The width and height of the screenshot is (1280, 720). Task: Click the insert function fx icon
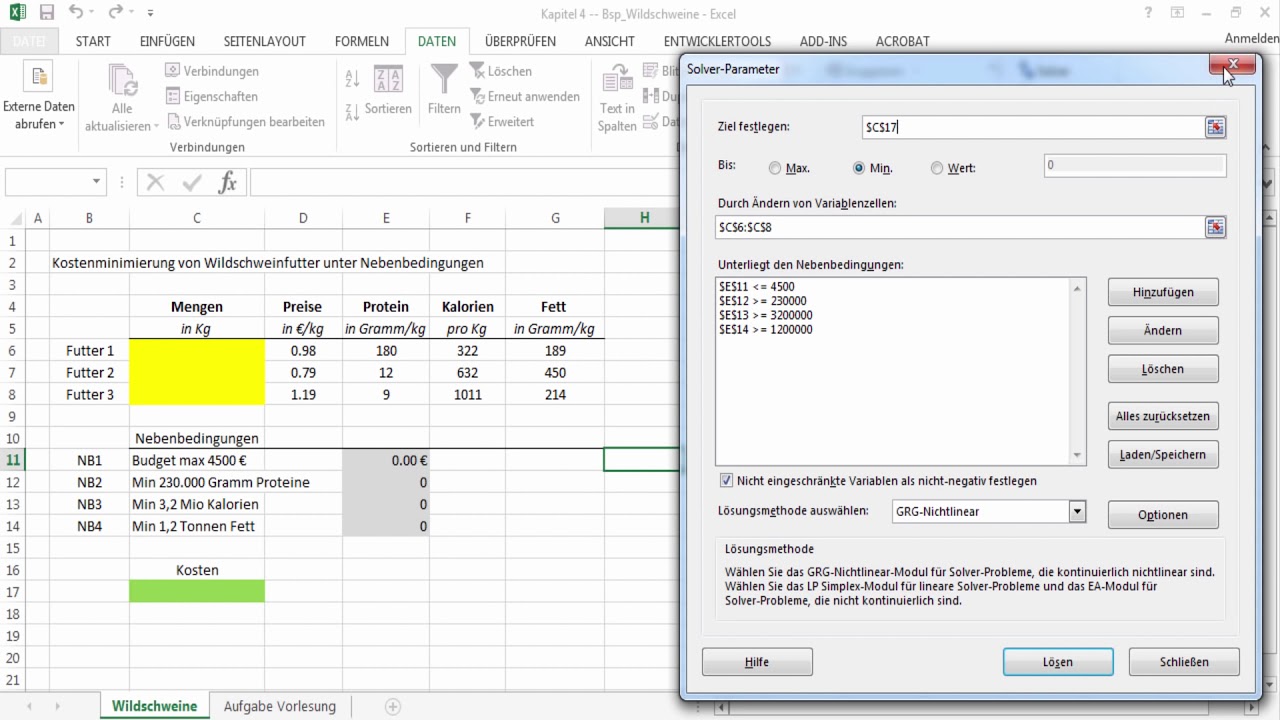point(228,182)
